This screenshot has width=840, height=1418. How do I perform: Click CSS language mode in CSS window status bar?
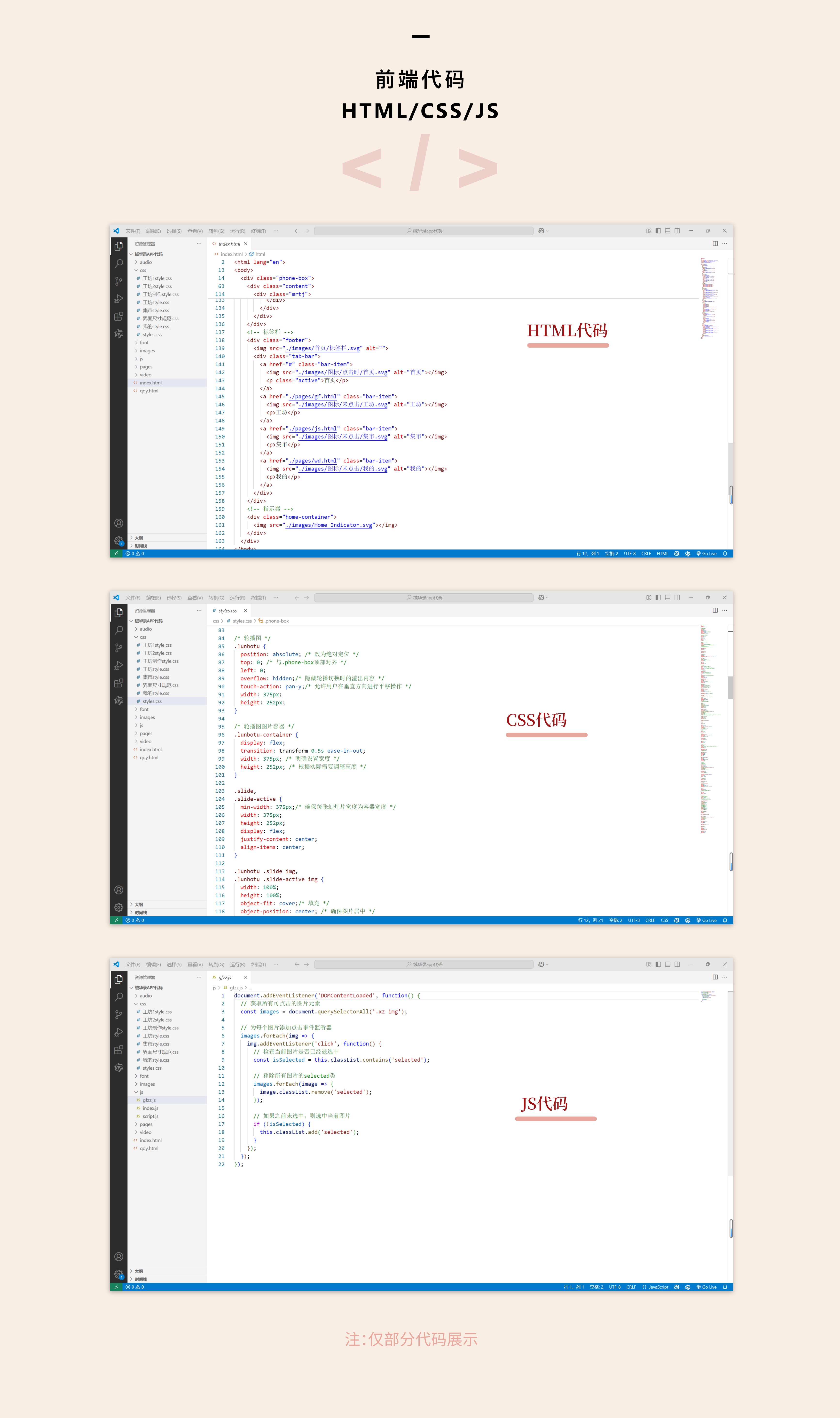(x=665, y=920)
